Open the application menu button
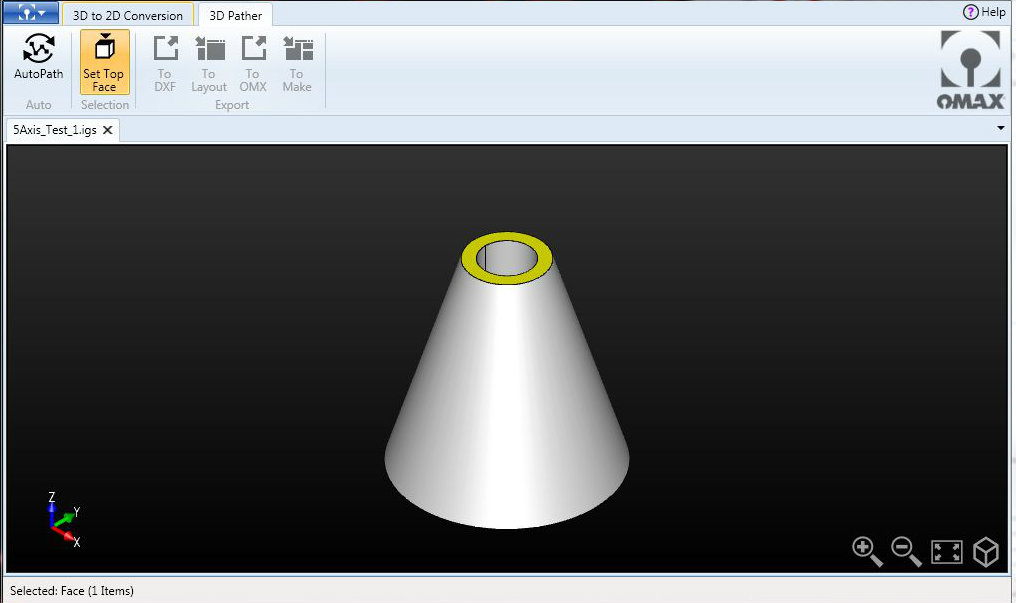This screenshot has width=1016, height=603. click(x=30, y=13)
